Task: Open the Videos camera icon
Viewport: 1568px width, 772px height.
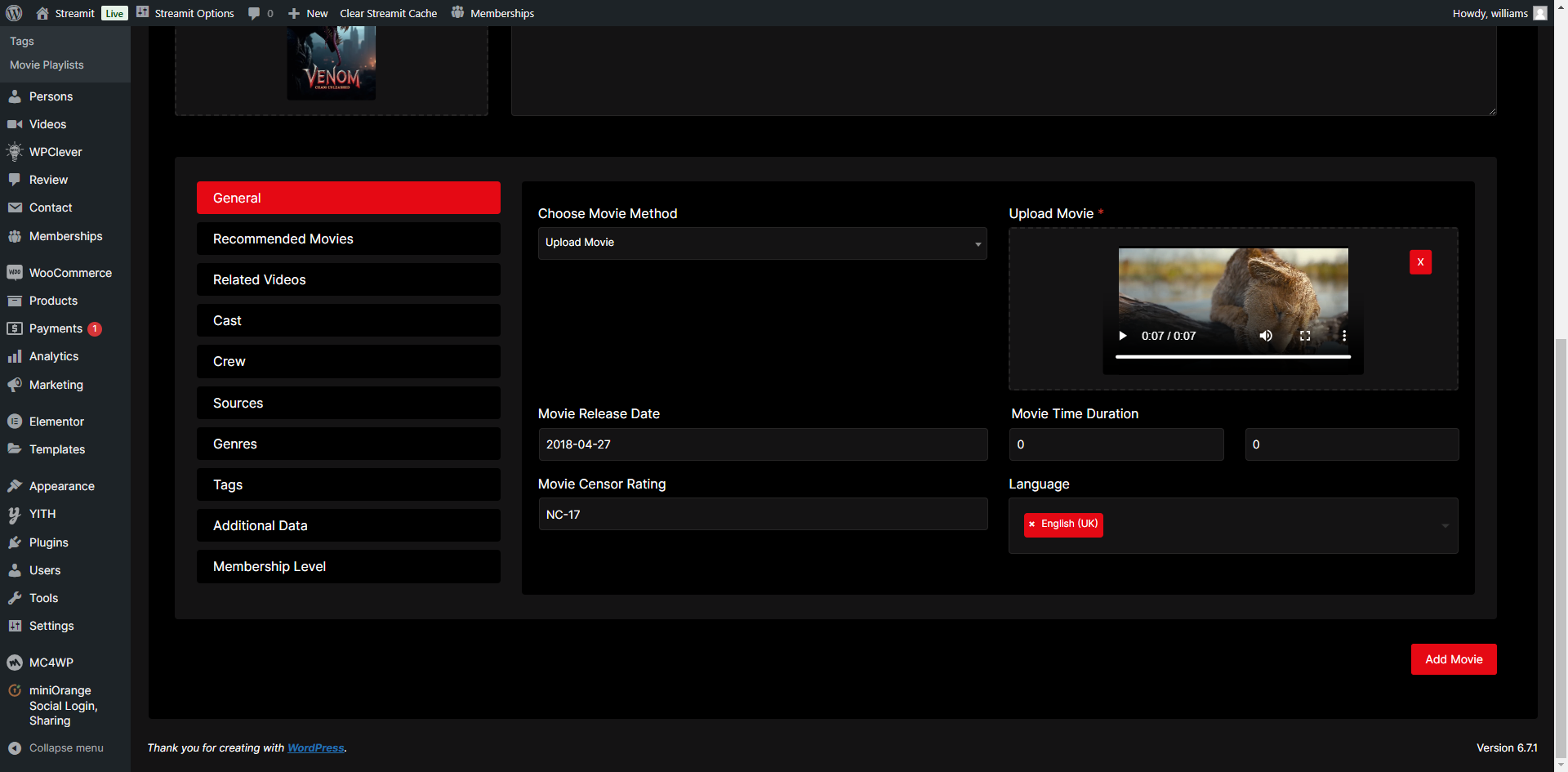Action: pos(15,124)
